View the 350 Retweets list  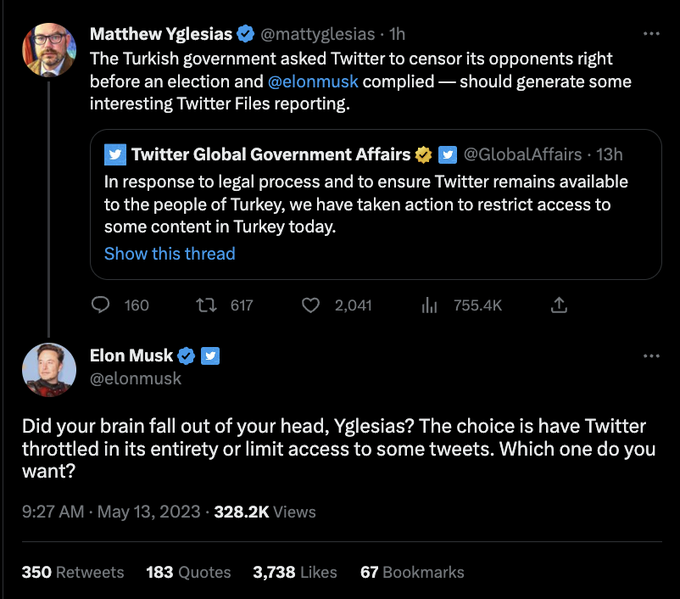click(x=73, y=572)
